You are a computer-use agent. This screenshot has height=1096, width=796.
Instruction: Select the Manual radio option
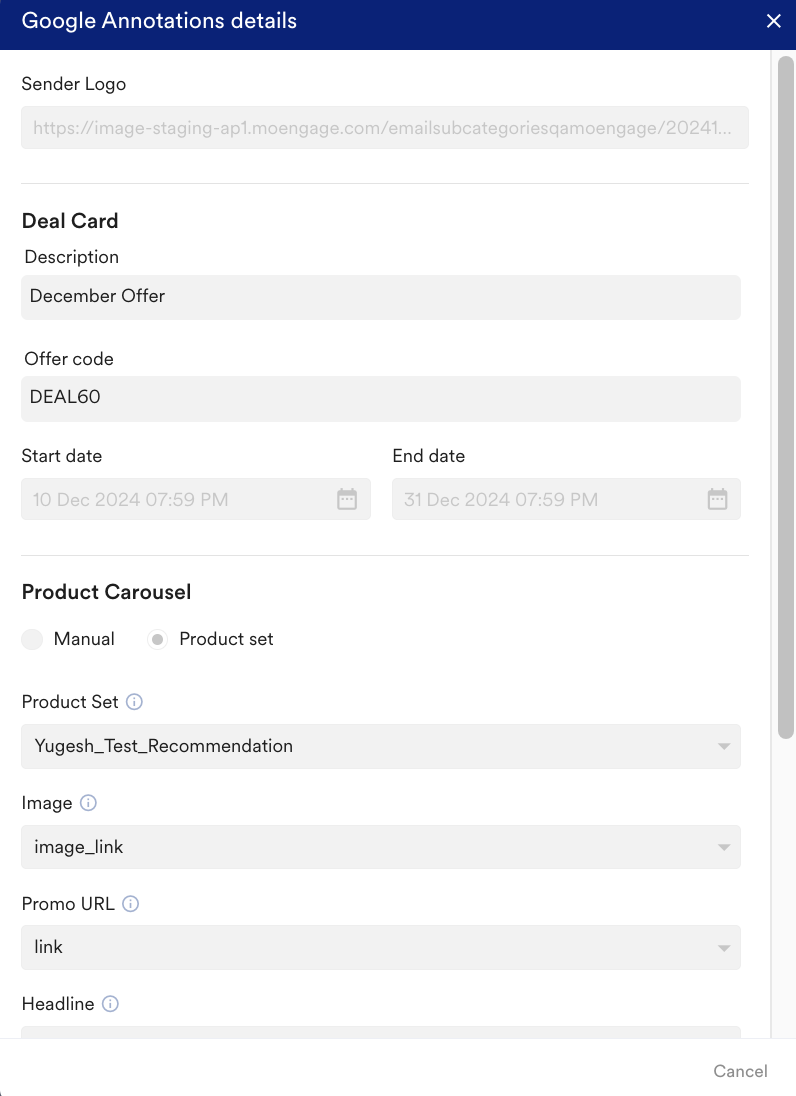point(33,639)
